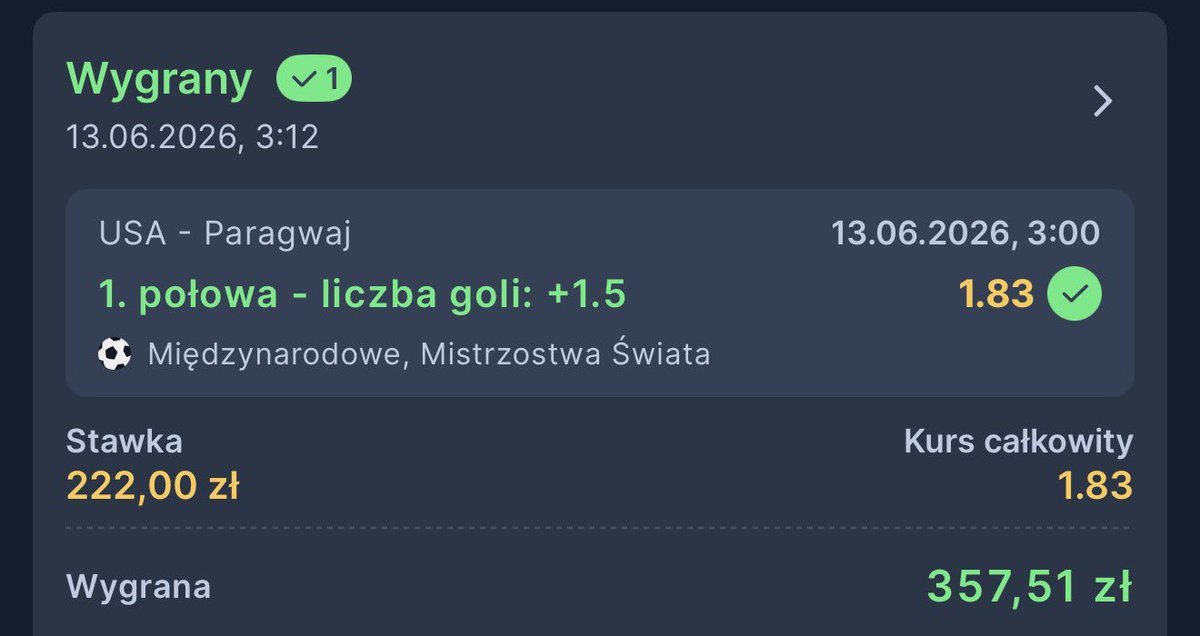Image resolution: width=1200 pixels, height=636 pixels.
Task: Click the Kurs całkowity label
Action: pos(1018,441)
